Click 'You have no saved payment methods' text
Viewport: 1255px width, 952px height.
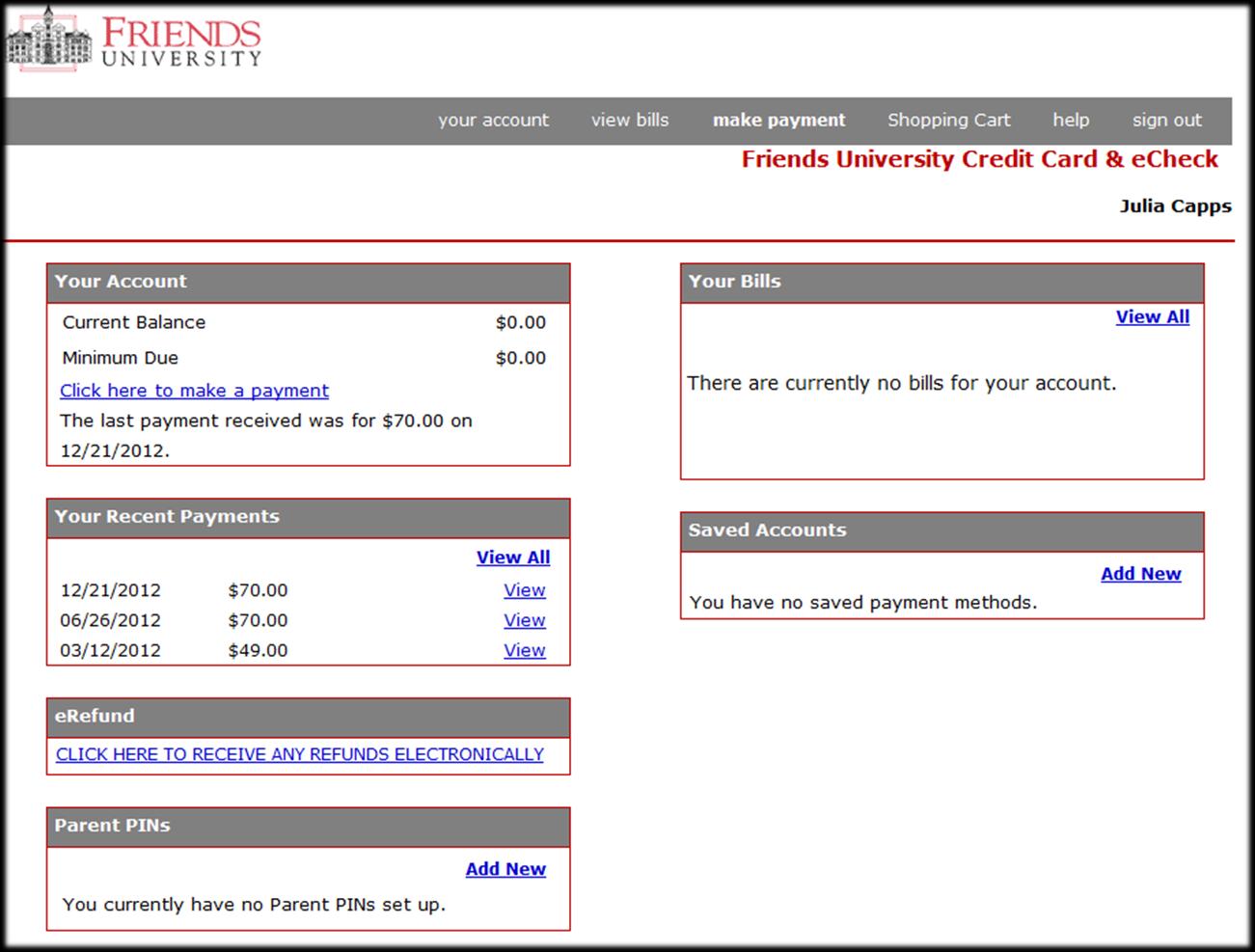click(863, 603)
